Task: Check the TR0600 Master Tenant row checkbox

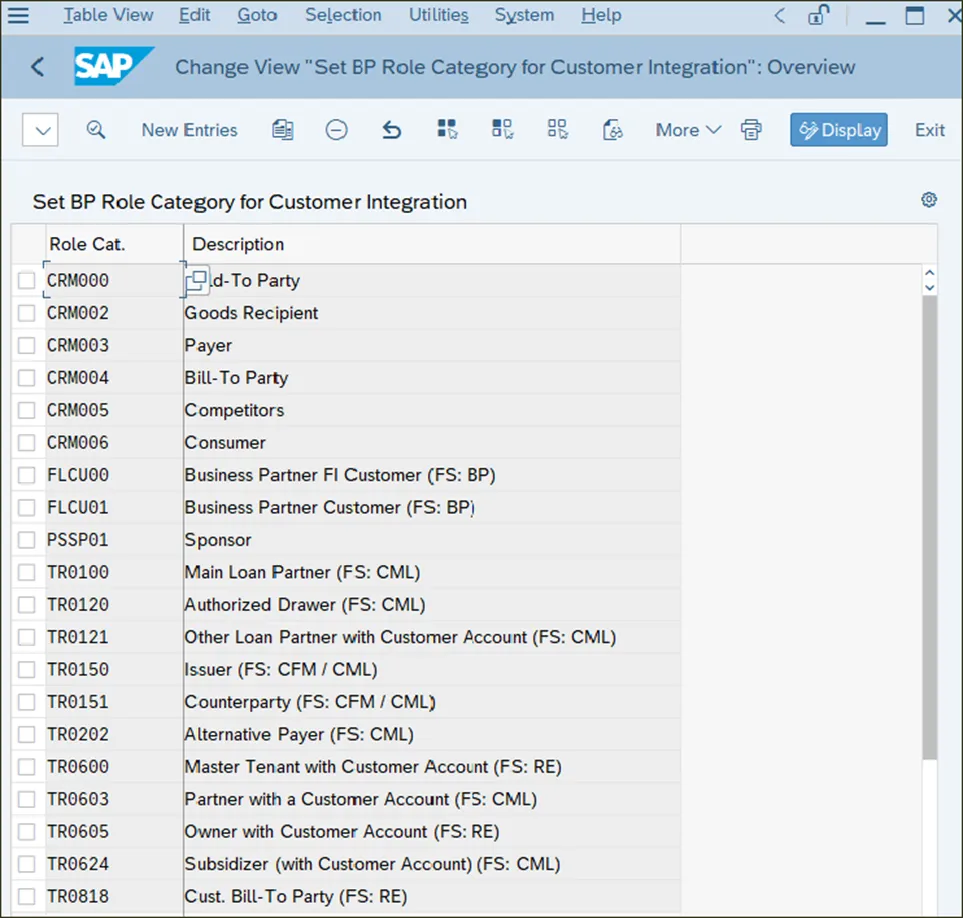Action: (x=27, y=768)
